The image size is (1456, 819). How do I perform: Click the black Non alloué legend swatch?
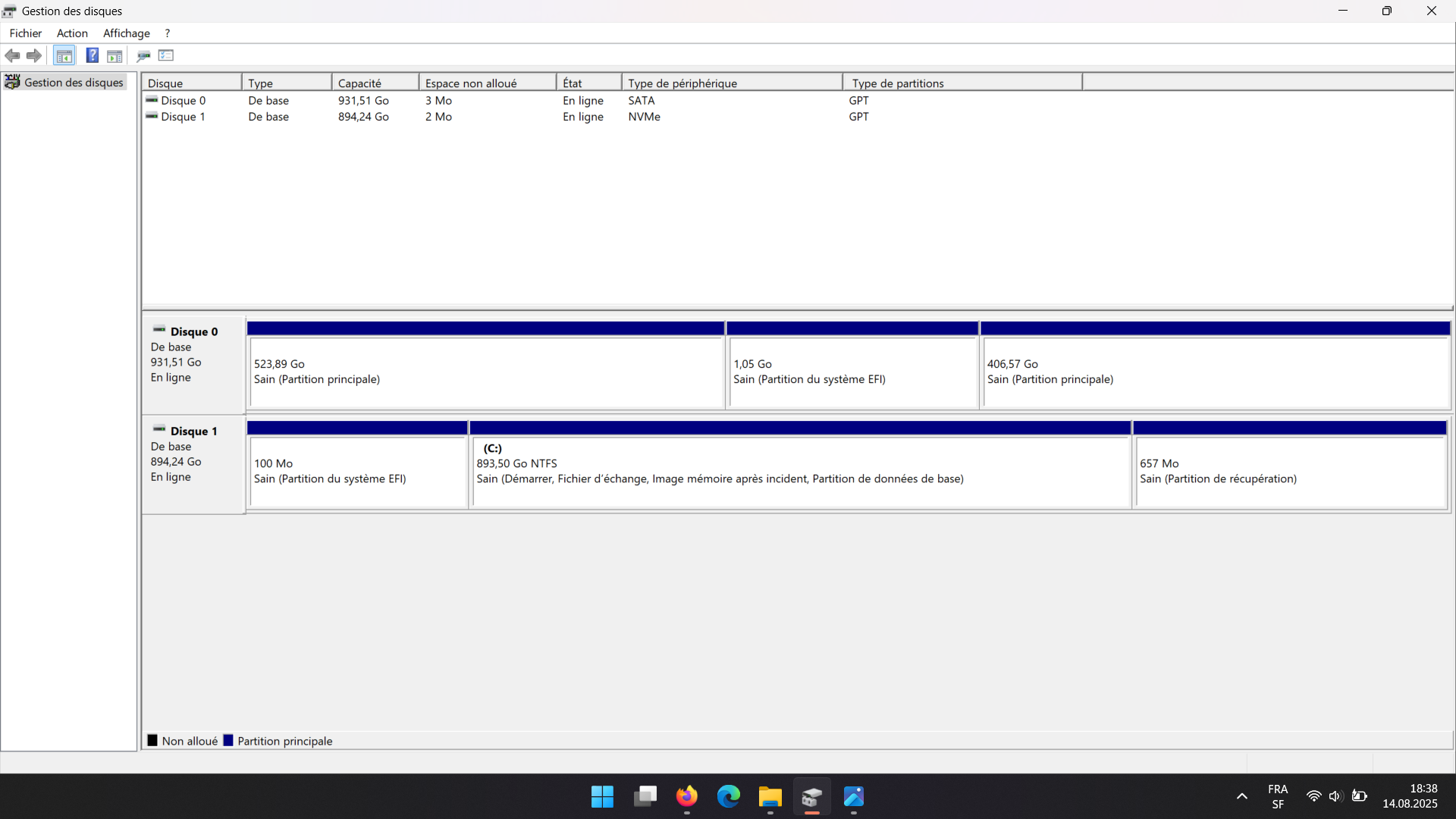(152, 740)
